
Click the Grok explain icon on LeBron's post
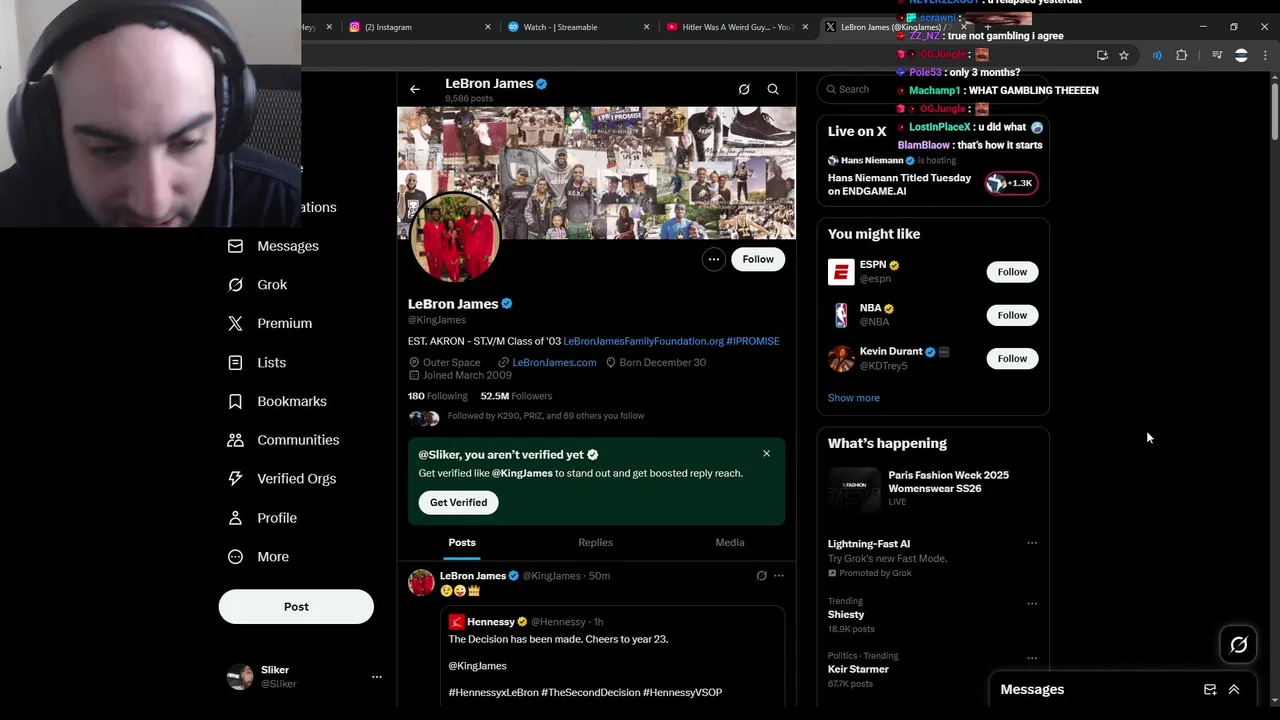point(761,576)
